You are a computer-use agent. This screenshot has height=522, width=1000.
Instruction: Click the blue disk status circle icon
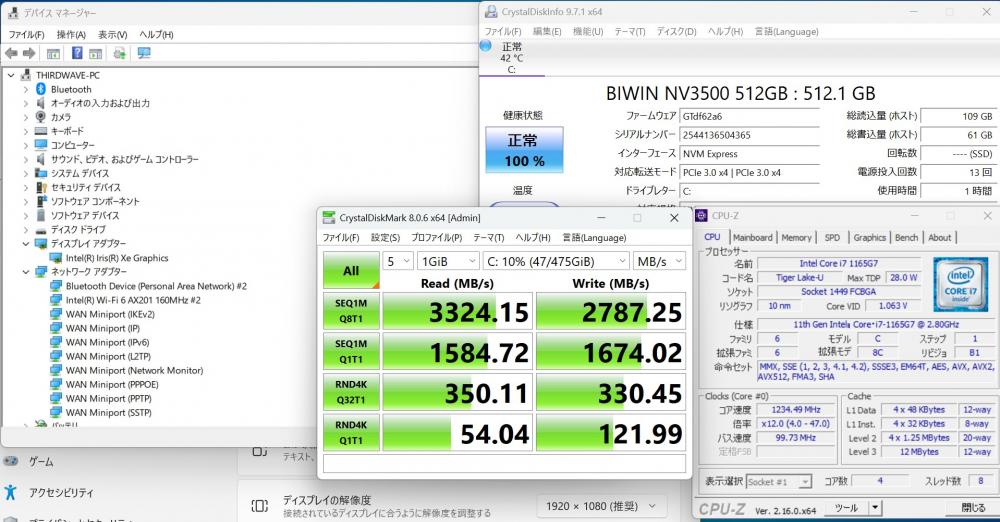tap(486, 46)
